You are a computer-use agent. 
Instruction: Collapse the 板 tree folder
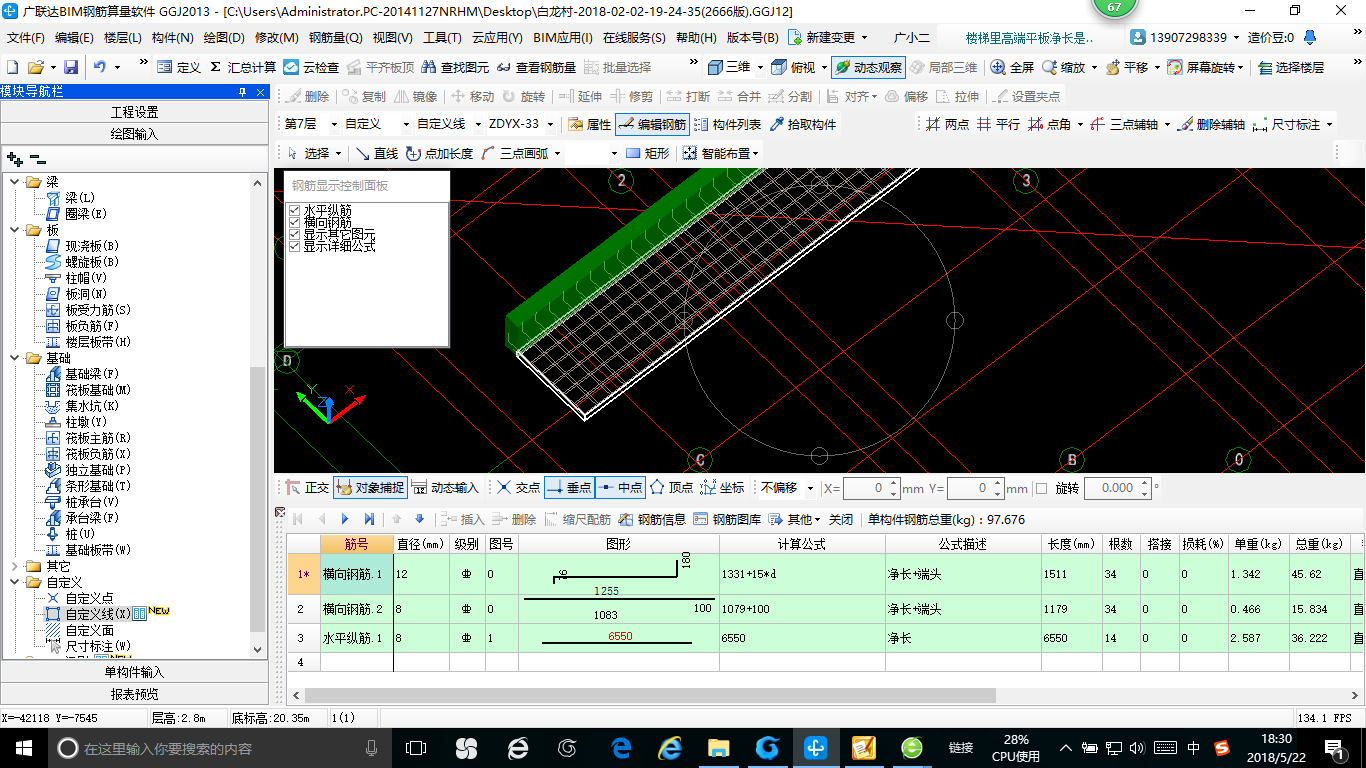(15, 230)
